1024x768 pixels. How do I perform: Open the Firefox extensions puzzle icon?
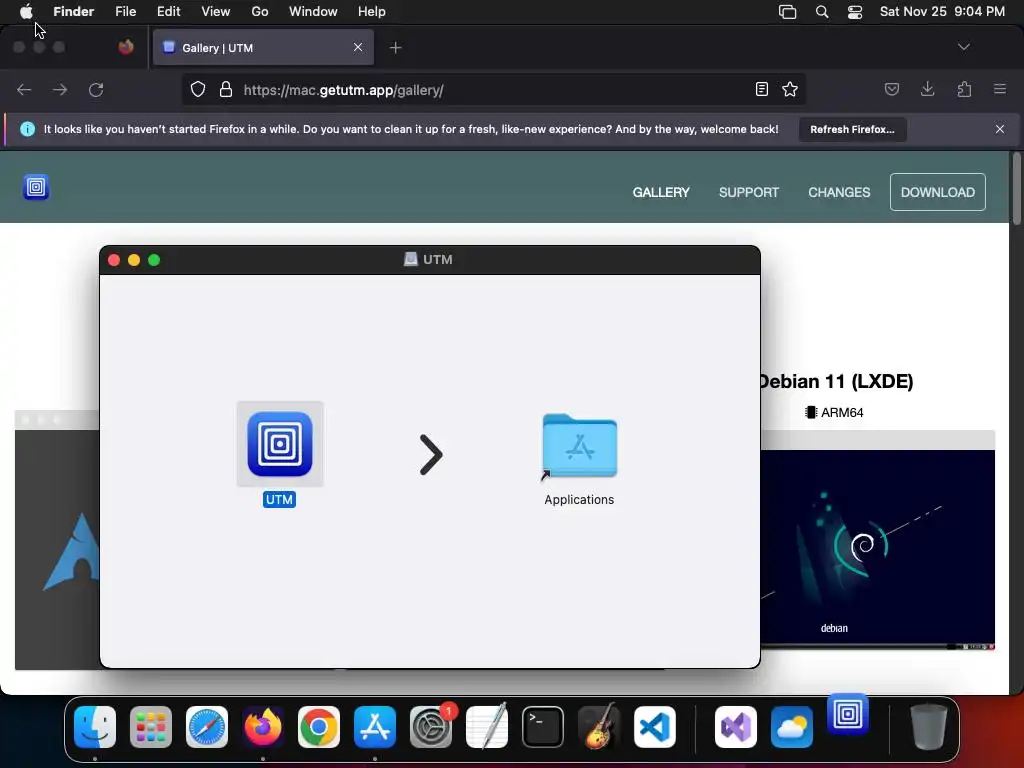coord(964,89)
